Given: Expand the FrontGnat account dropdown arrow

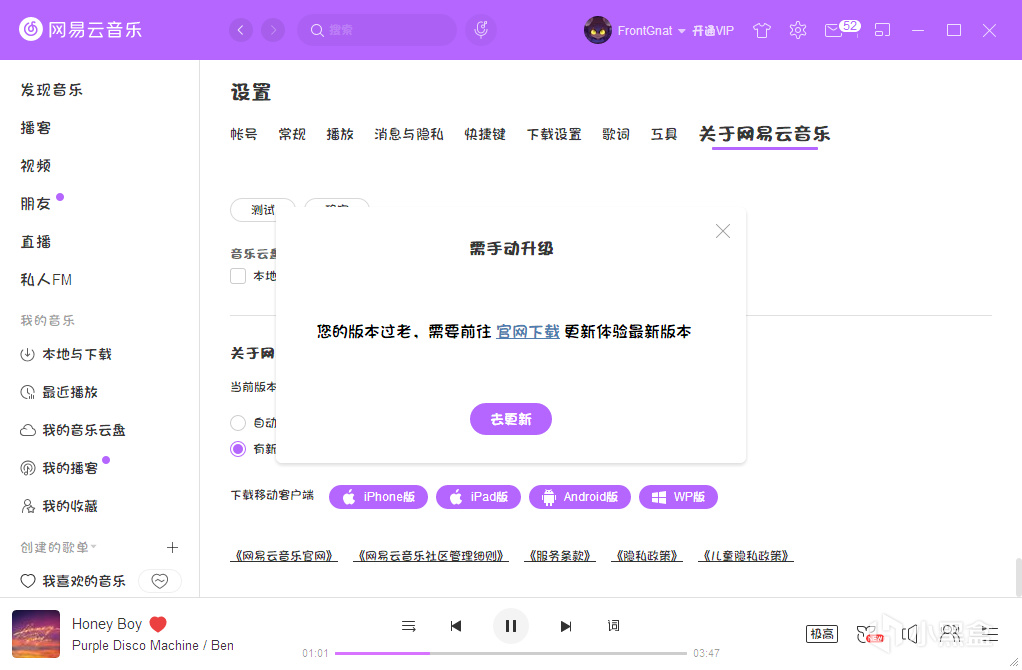Looking at the screenshot, I should click(682, 31).
